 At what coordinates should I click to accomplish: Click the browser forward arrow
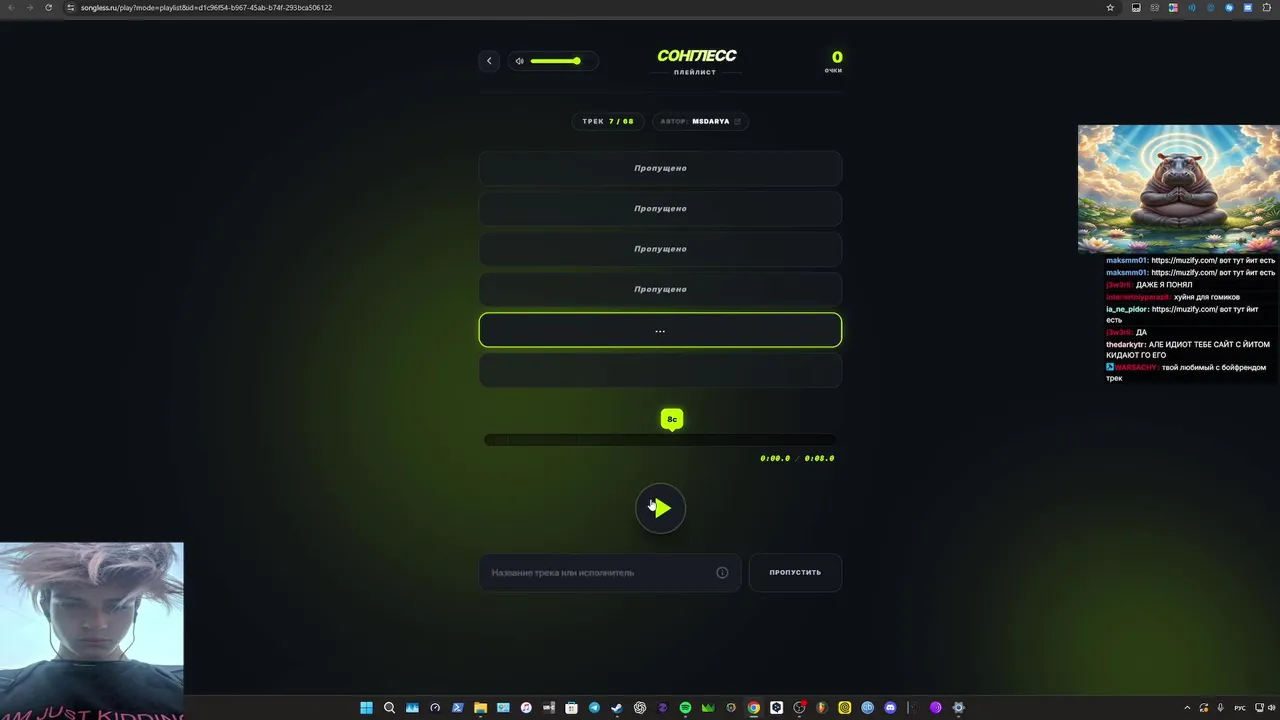[29, 7]
